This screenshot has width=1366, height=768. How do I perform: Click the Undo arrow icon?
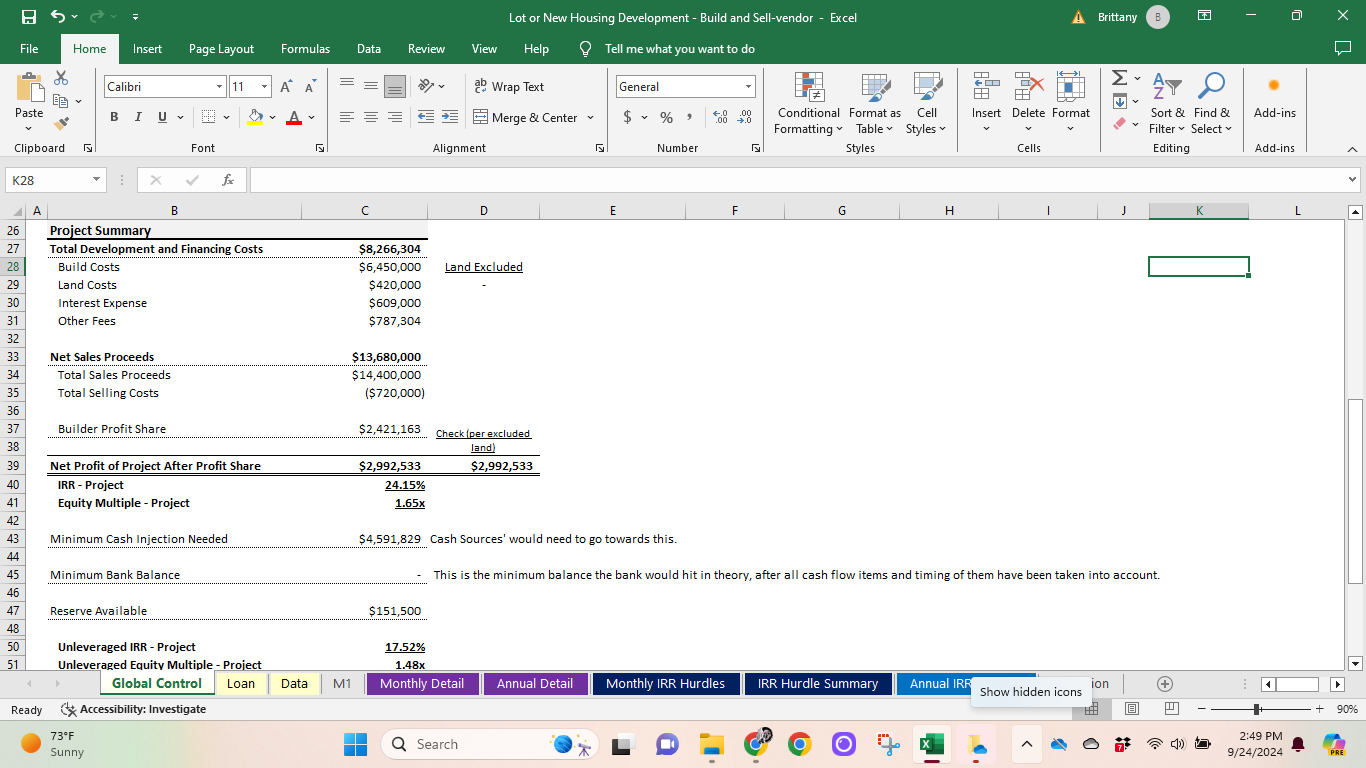click(x=58, y=17)
